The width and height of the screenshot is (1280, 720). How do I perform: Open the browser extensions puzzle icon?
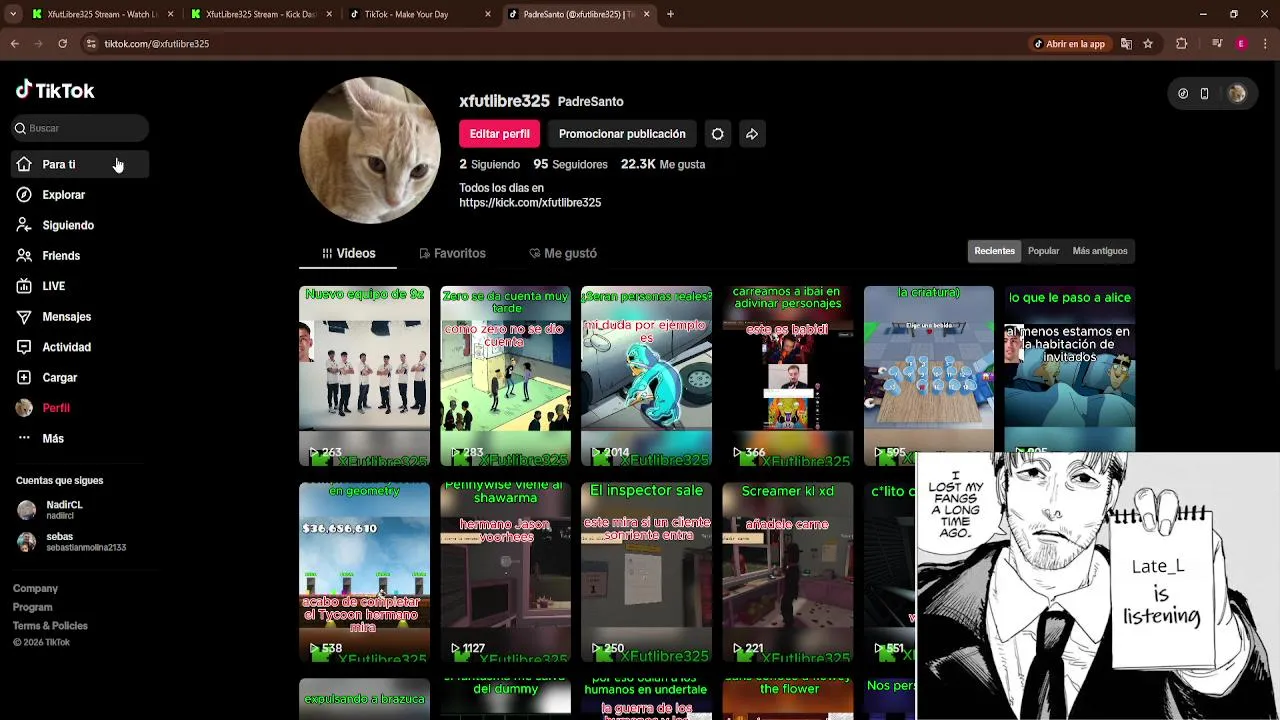[x=1182, y=44]
